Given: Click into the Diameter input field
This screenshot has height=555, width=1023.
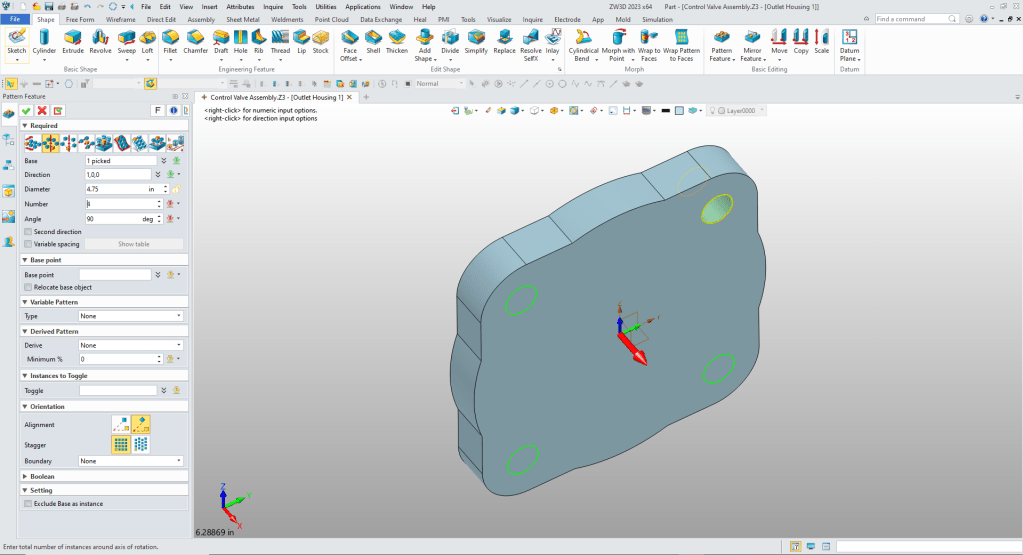Looking at the screenshot, I should click(116, 188).
